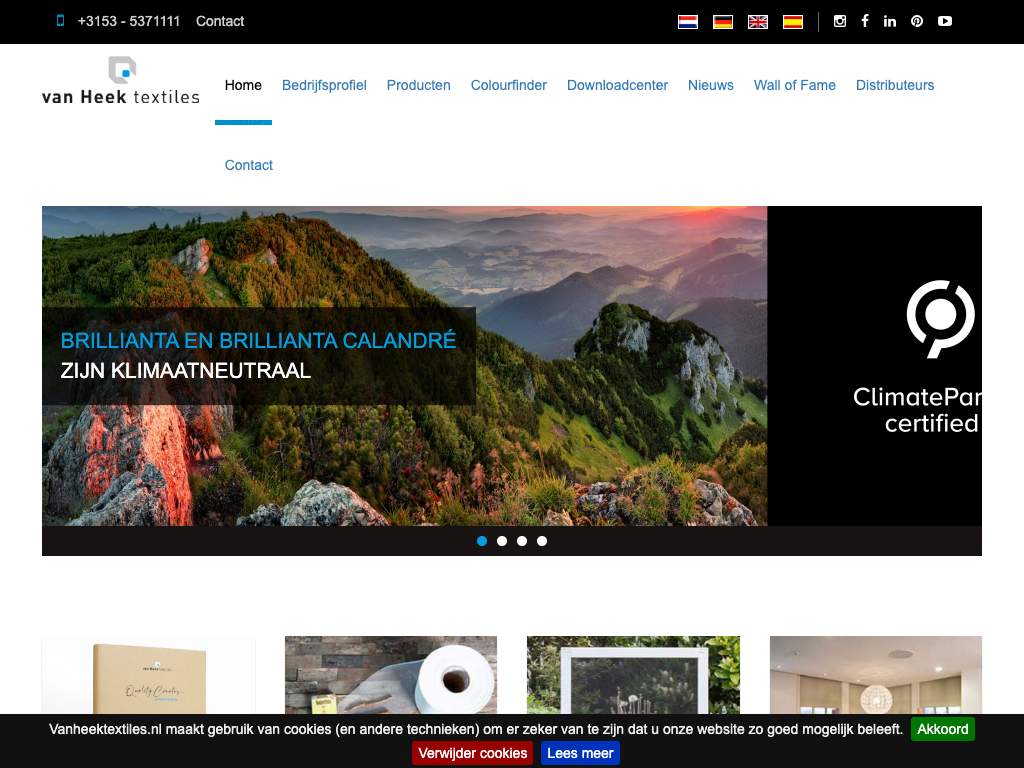Switch to the Dutch flag language
The image size is (1024, 768).
coord(688,21)
